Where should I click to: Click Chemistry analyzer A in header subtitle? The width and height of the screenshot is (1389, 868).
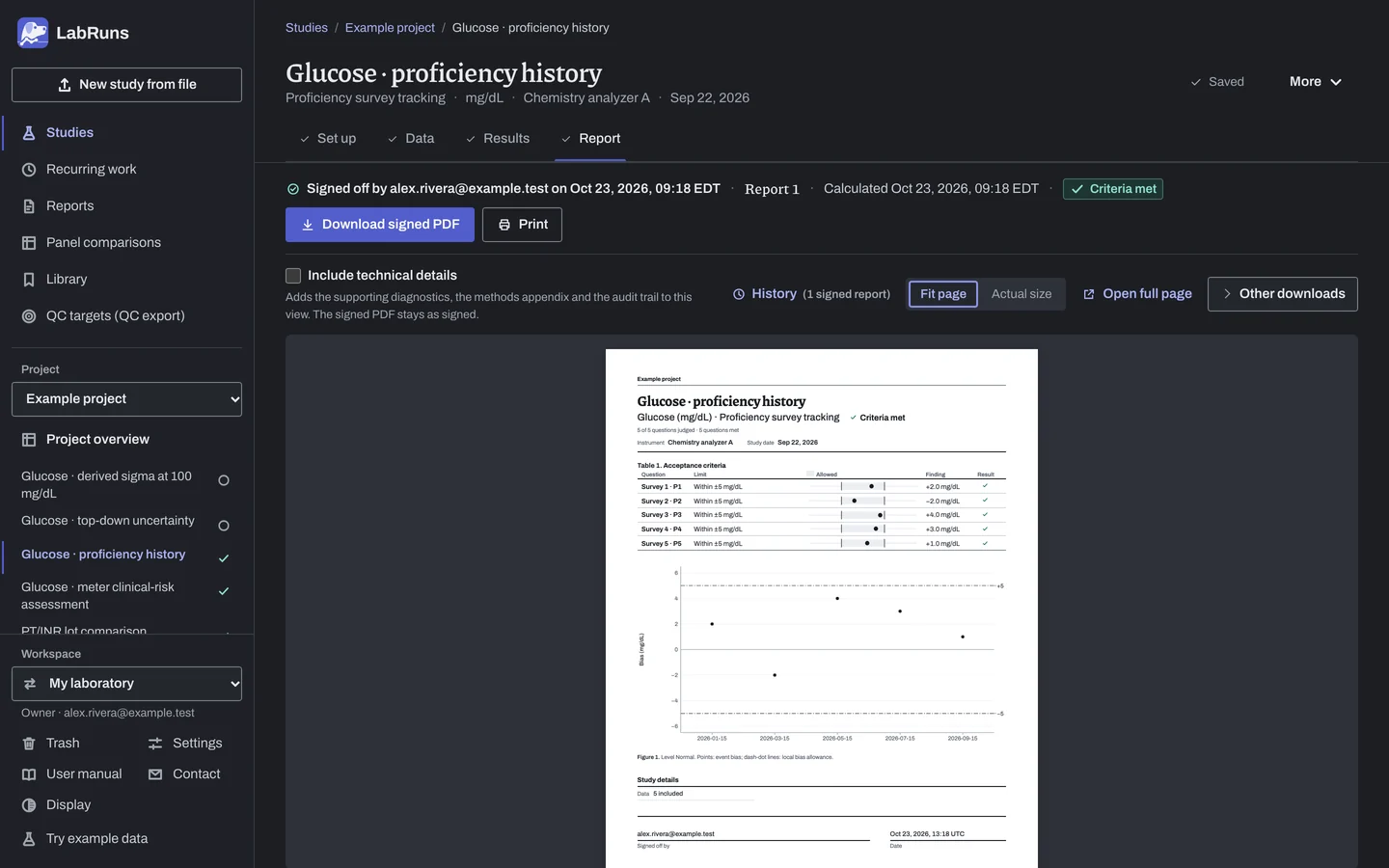coord(586,98)
